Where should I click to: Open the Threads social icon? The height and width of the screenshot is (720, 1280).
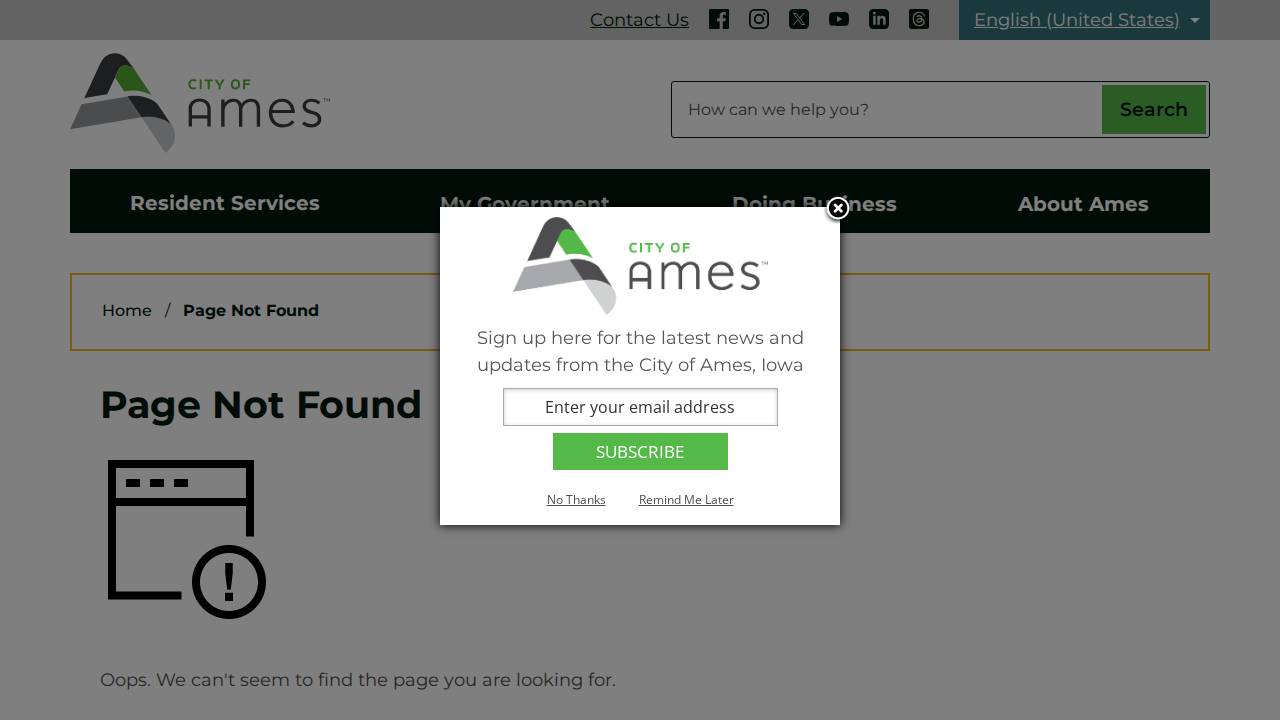click(919, 19)
